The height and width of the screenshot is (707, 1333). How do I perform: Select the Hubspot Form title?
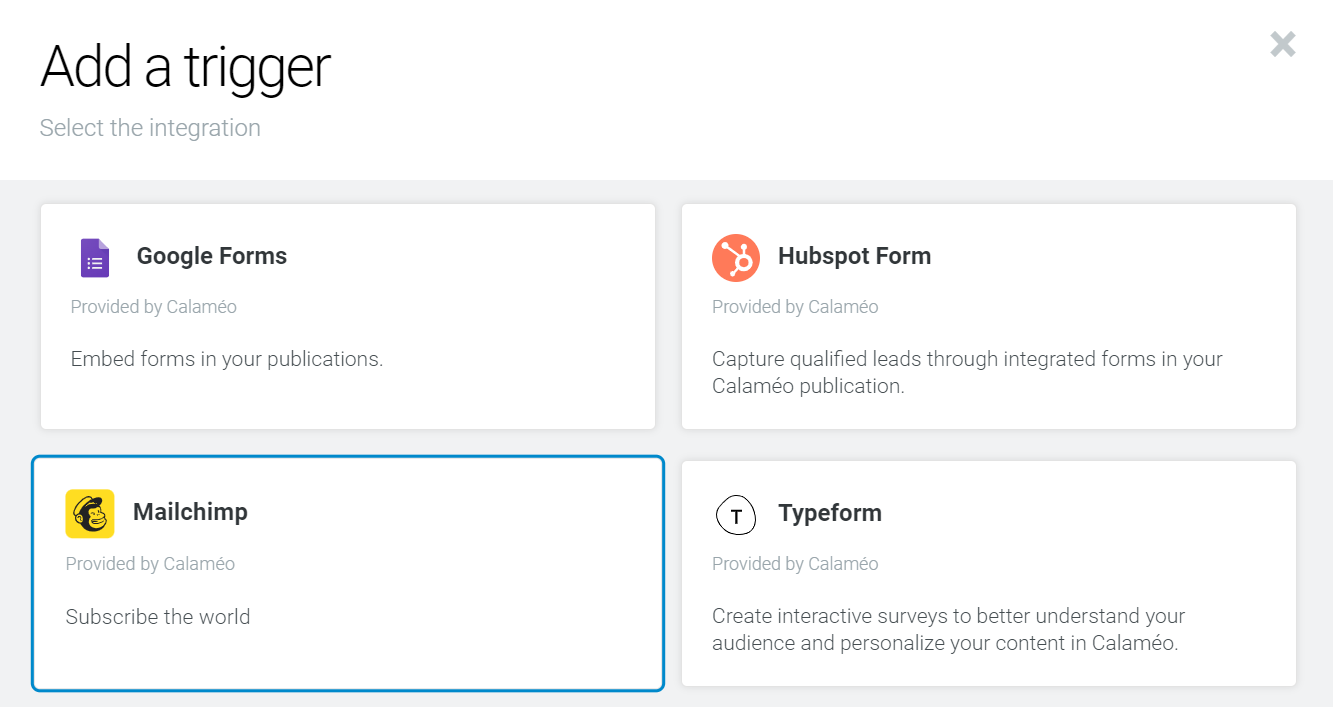click(855, 256)
